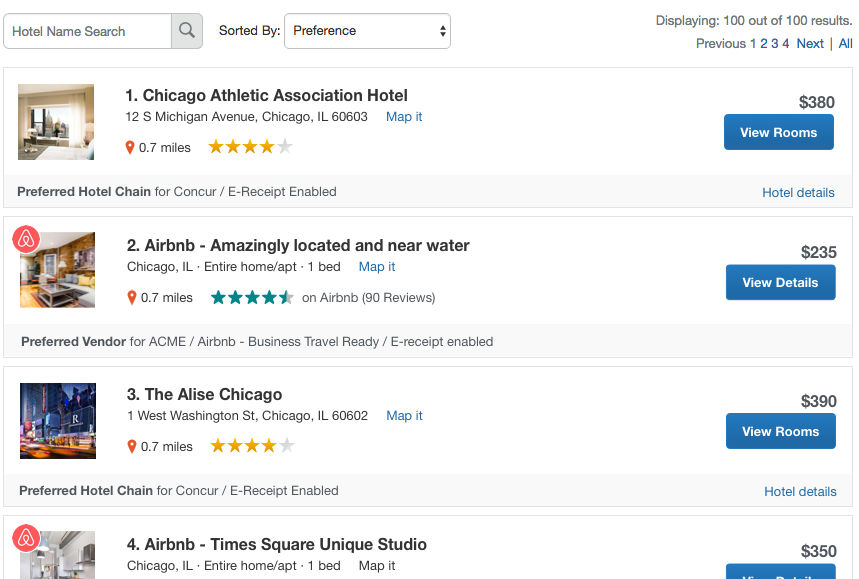Go to results page 3
Viewport: 859px width, 579px height.
coord(775,43)
